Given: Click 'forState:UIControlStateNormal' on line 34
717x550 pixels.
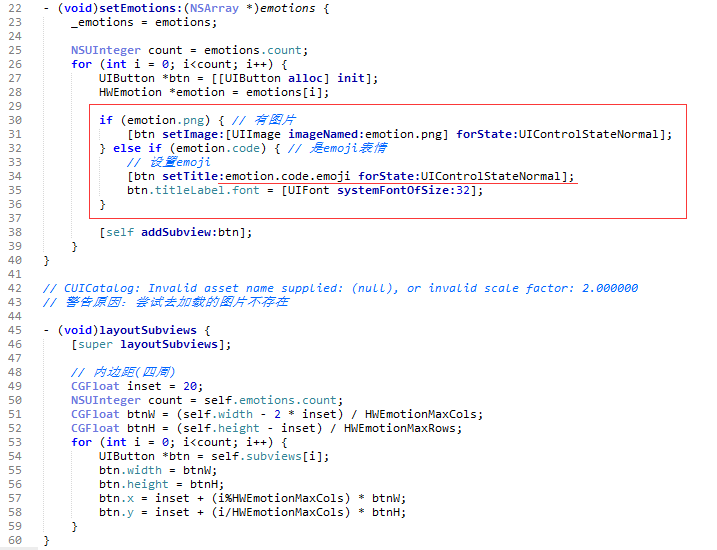Looking at the screenshot, I should coord(460,176).
